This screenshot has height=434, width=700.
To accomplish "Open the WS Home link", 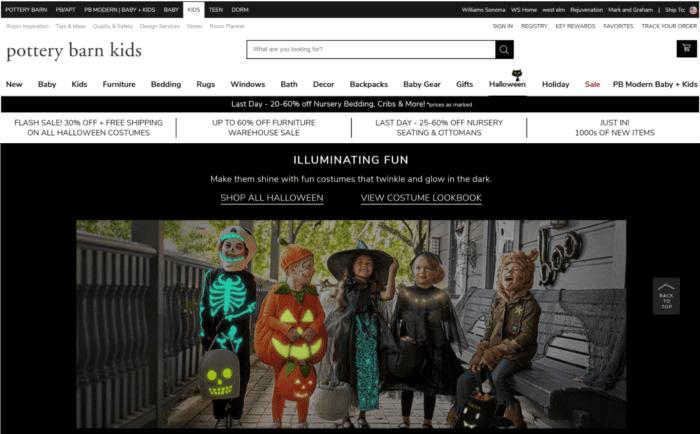I will pos(524,10).
